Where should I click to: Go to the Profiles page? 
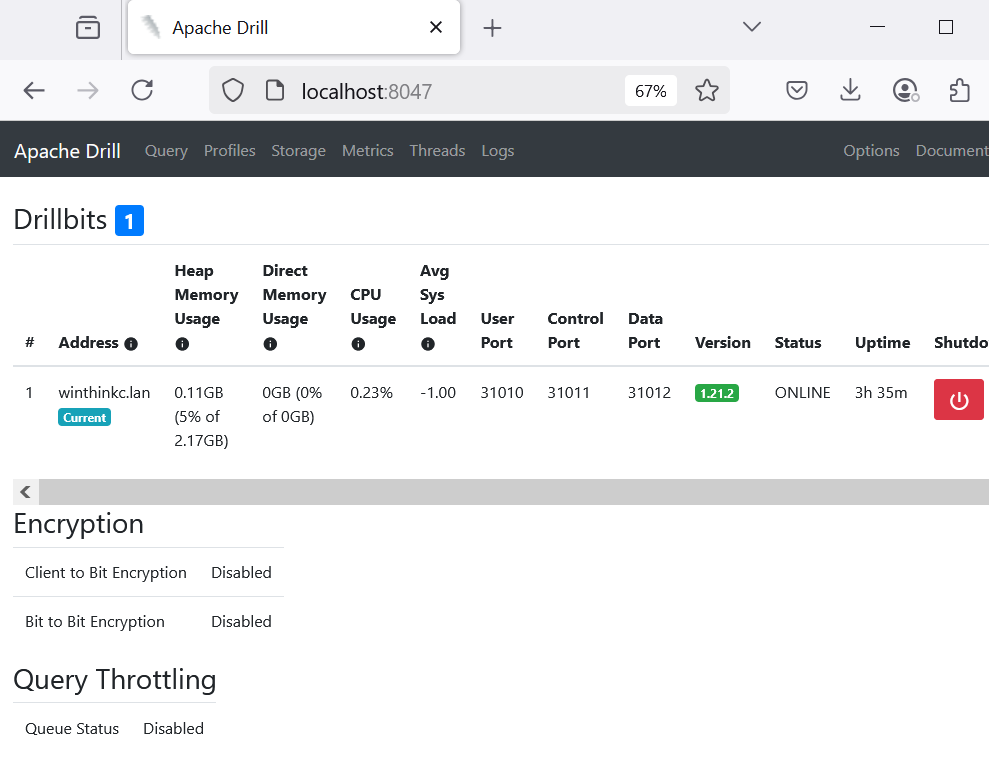pos(230,151)
